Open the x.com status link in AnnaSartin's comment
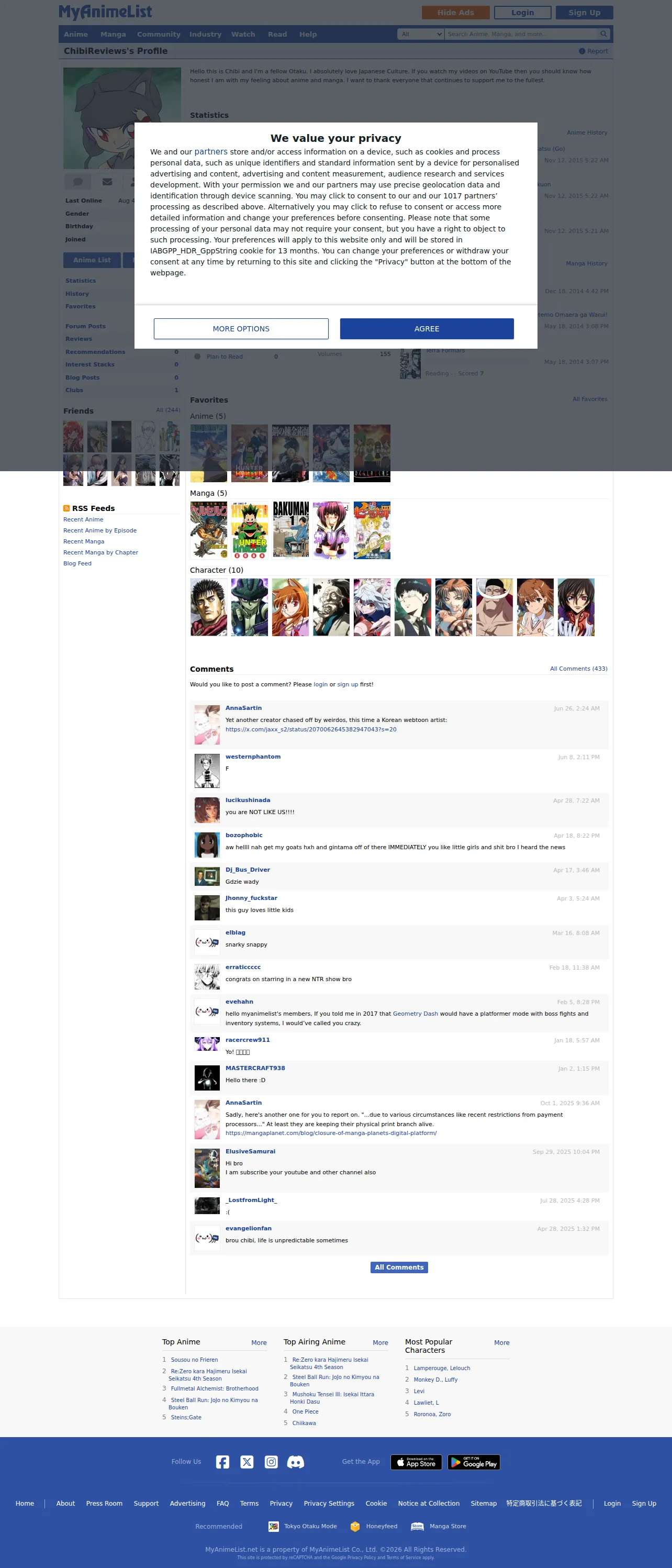This screenshot has height=1568, width=672. 311,729
